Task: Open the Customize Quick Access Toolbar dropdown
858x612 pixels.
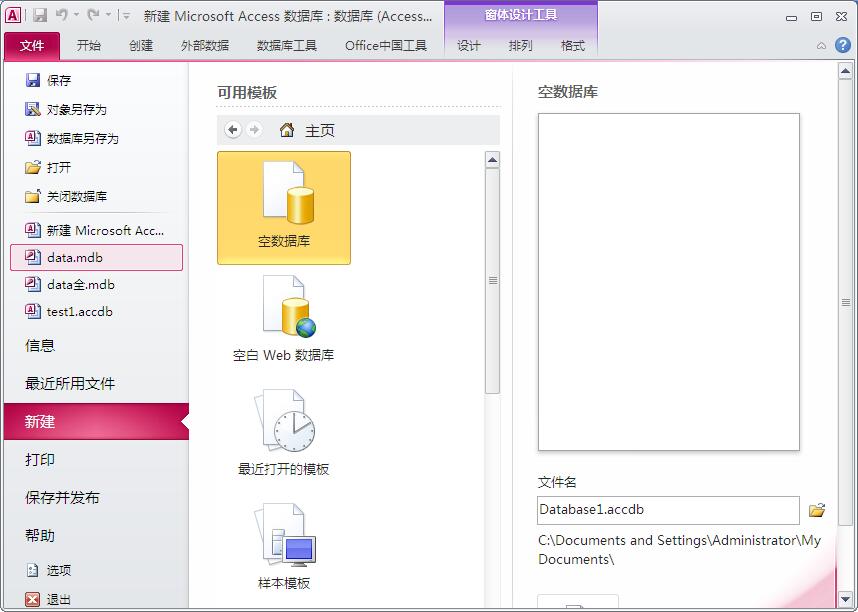Action: (x=126, y=16)
